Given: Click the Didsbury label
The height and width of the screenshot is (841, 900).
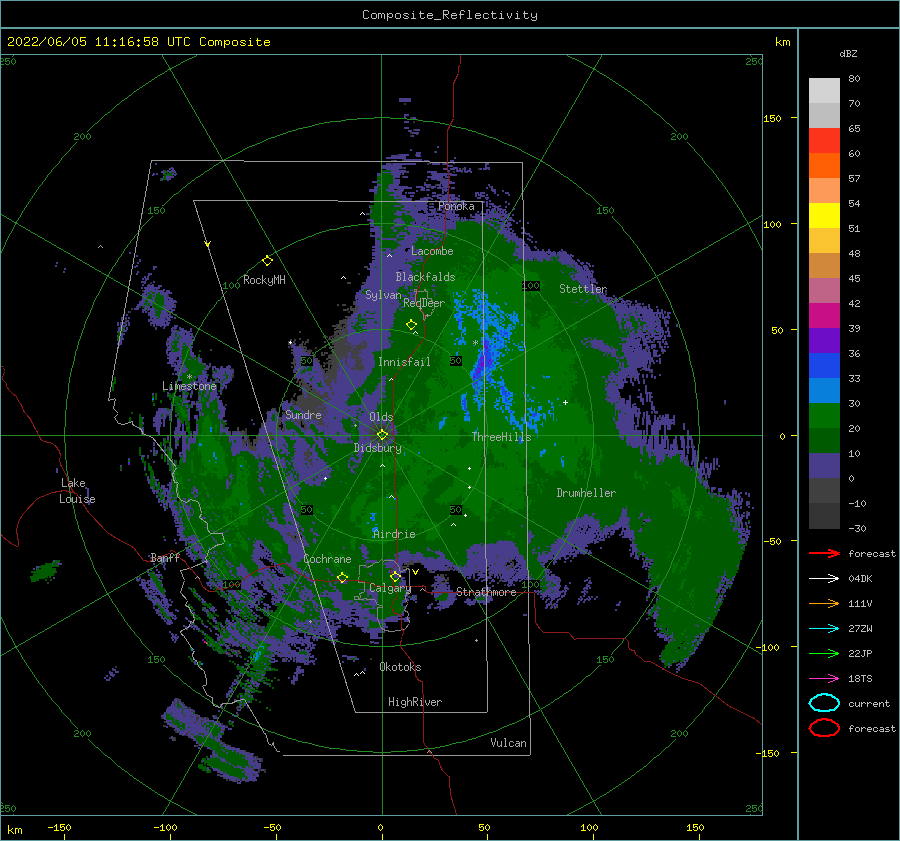Looking at the screenshot, I should (378, 448).
